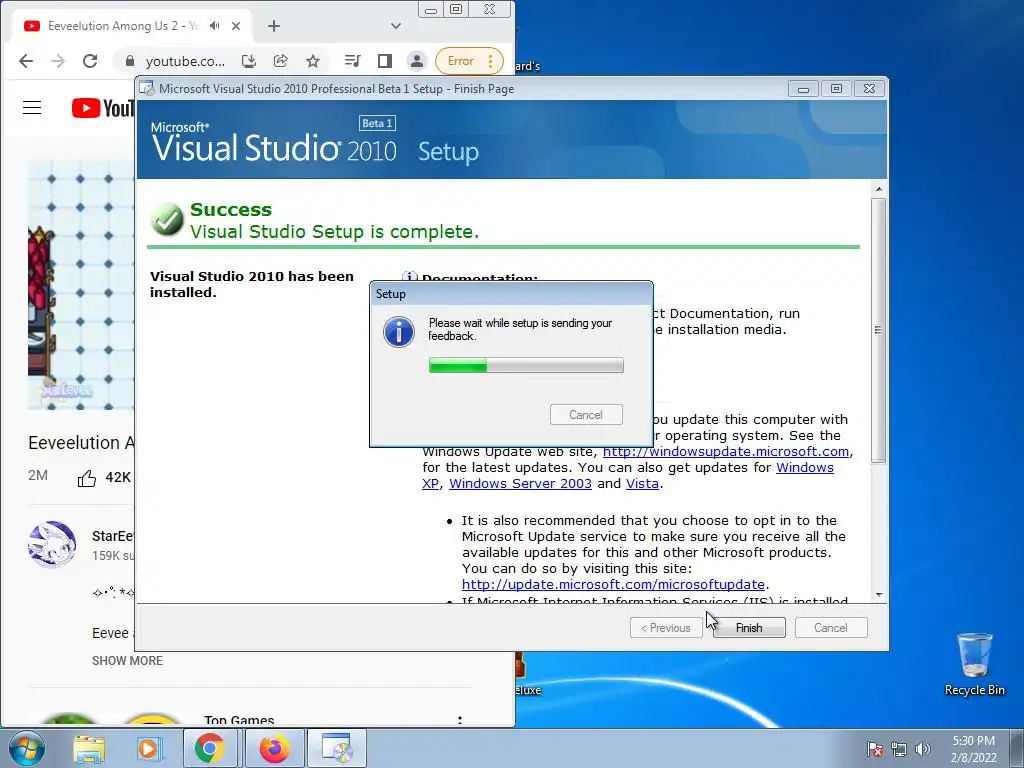Switch to the setup installer taskbar icon
The width and height of the screenshot is (1024, 768).
(338, 748)
